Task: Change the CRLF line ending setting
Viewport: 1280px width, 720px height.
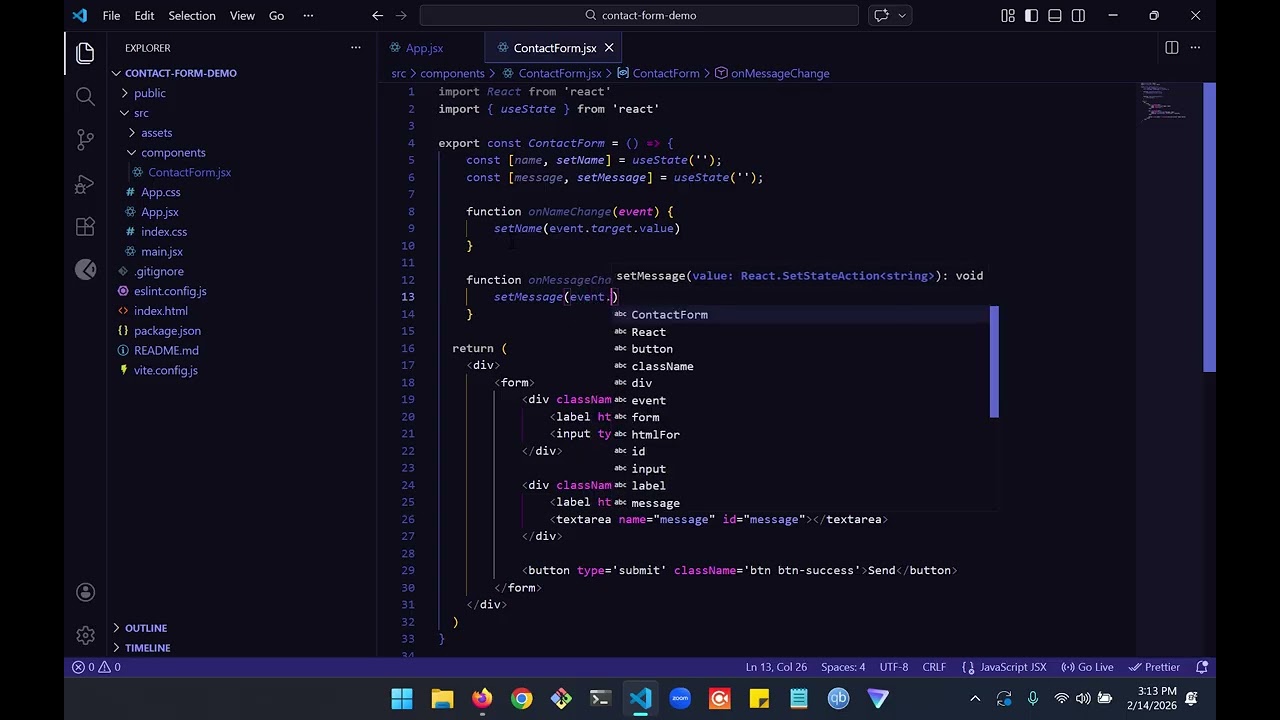Action: point(934,667)
